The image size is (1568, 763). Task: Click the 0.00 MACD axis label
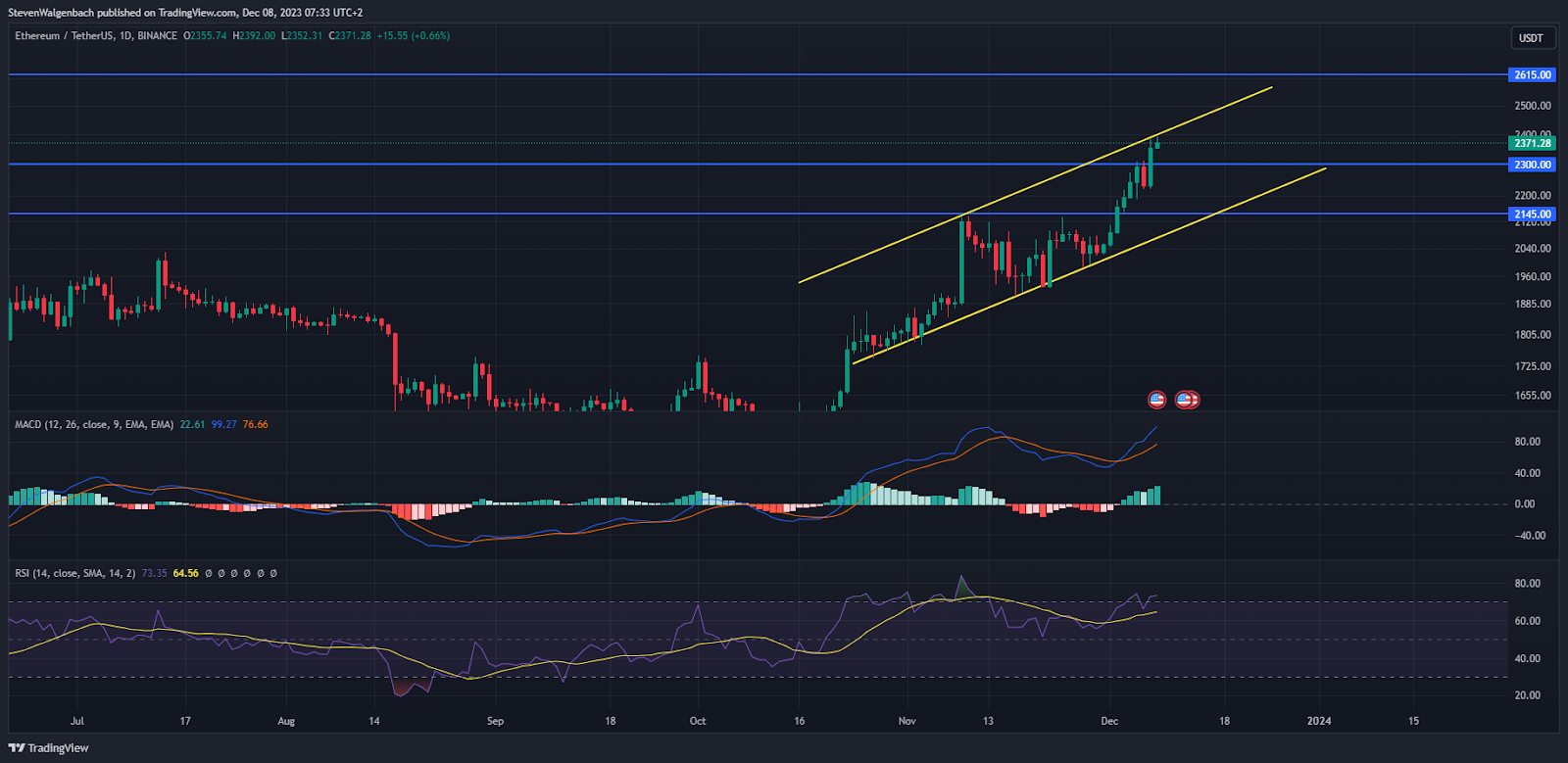(x=1525, y=504)
